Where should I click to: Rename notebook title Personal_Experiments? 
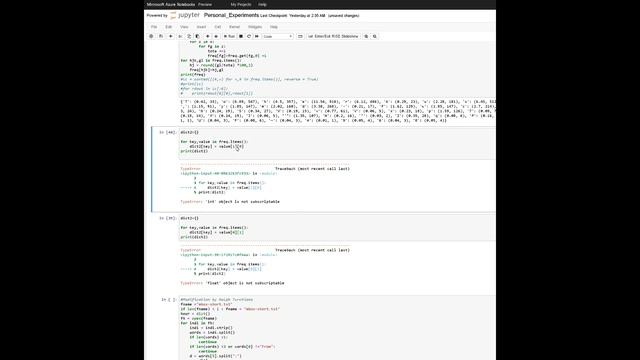click(x=231, y=15)
